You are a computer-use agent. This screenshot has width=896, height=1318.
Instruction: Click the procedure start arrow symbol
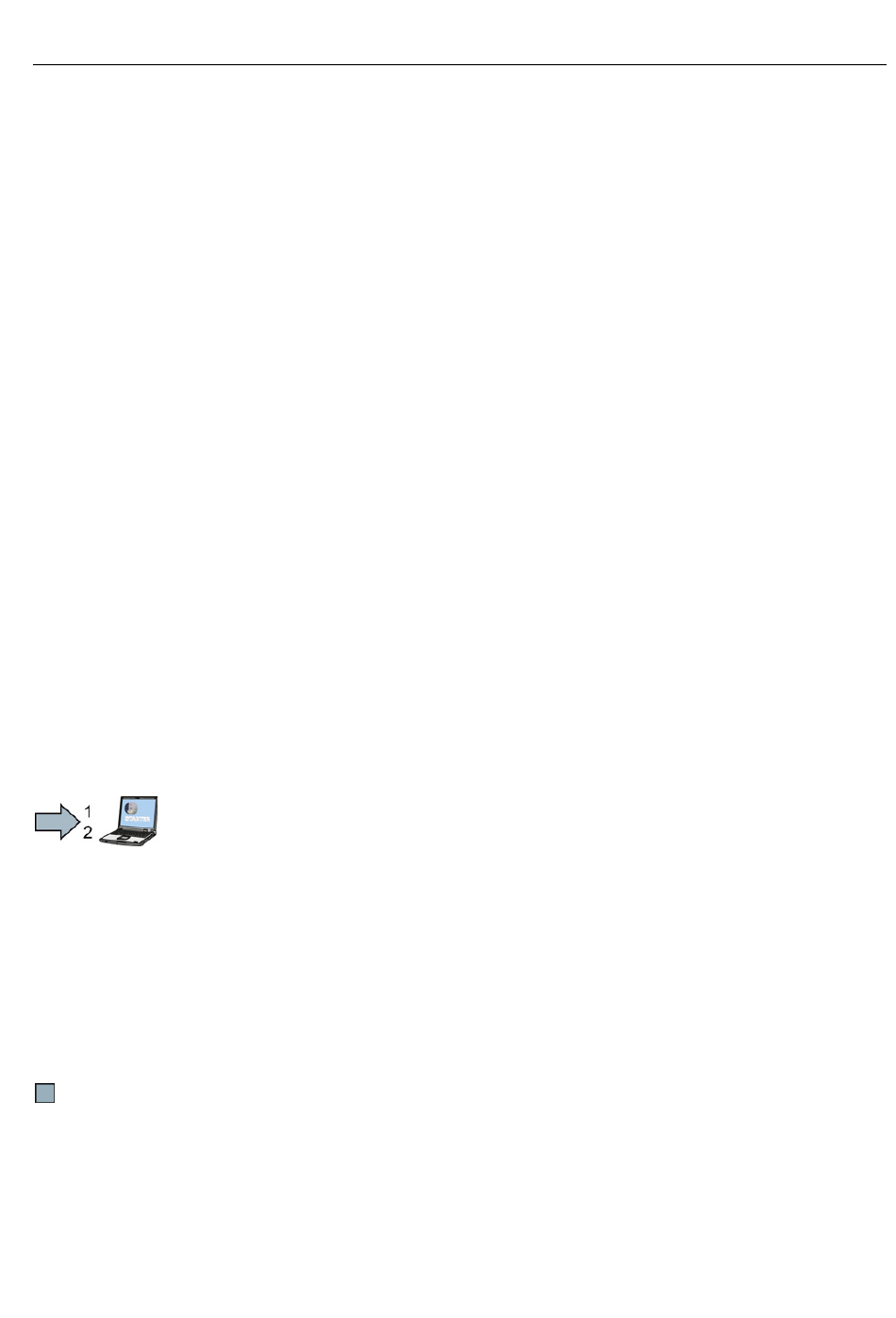click(58, 821)
